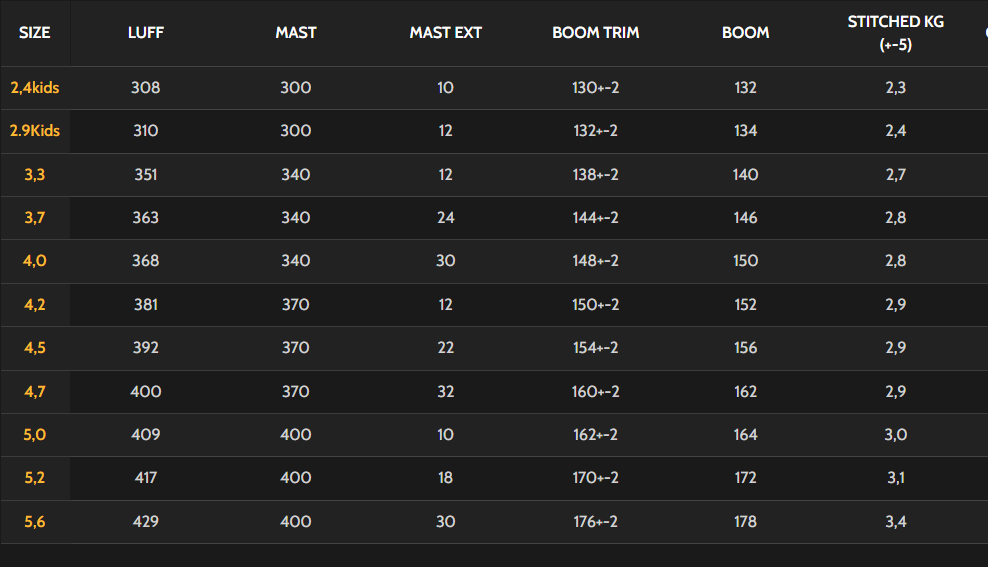Screen dimensions: 988x567
Task: Select size 4,0 in the first column
Action: [x=35, y=261]
